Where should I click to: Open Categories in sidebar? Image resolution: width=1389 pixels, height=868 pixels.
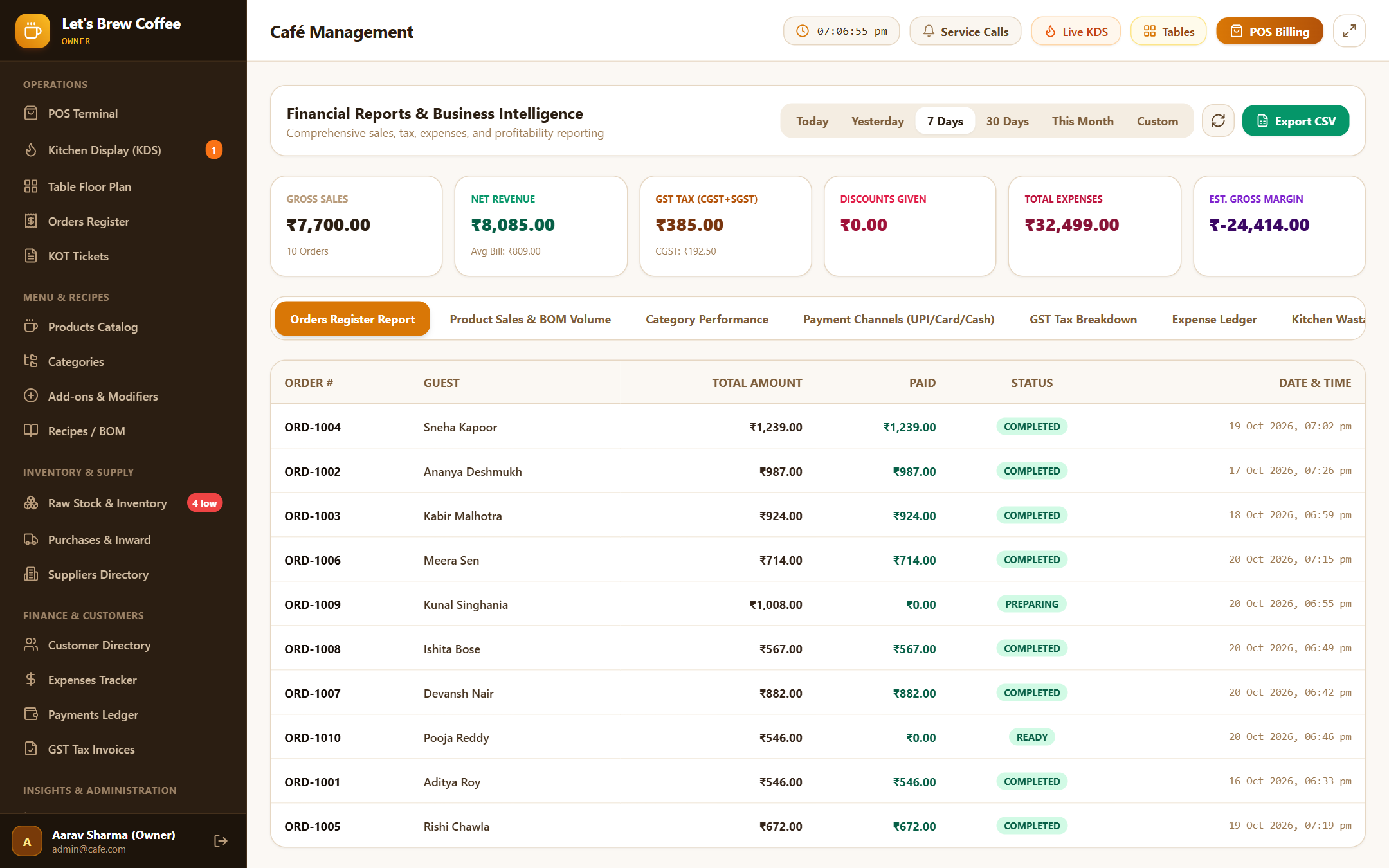[x=123, y=361]
